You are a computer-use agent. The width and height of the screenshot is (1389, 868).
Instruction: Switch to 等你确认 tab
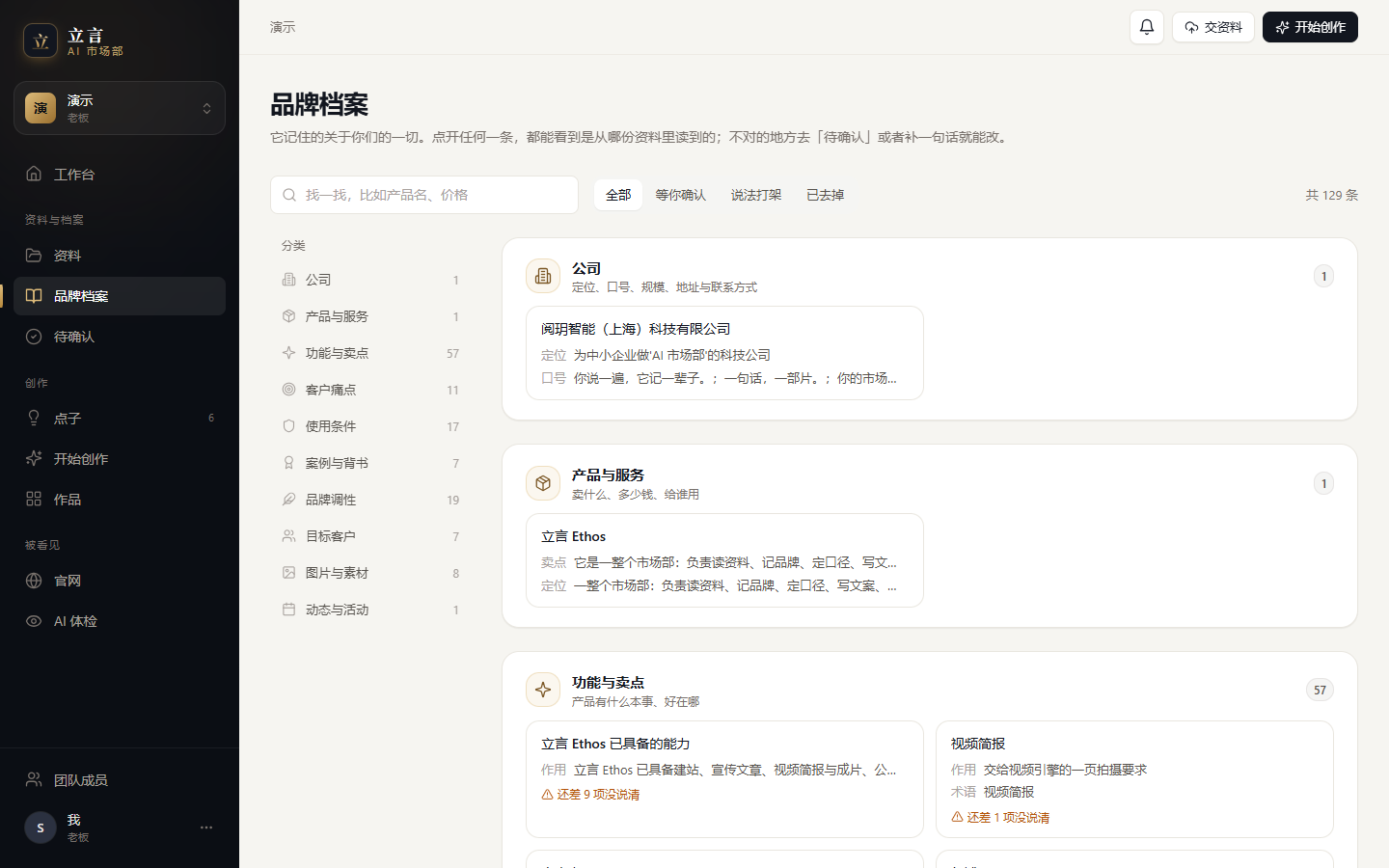681,195
